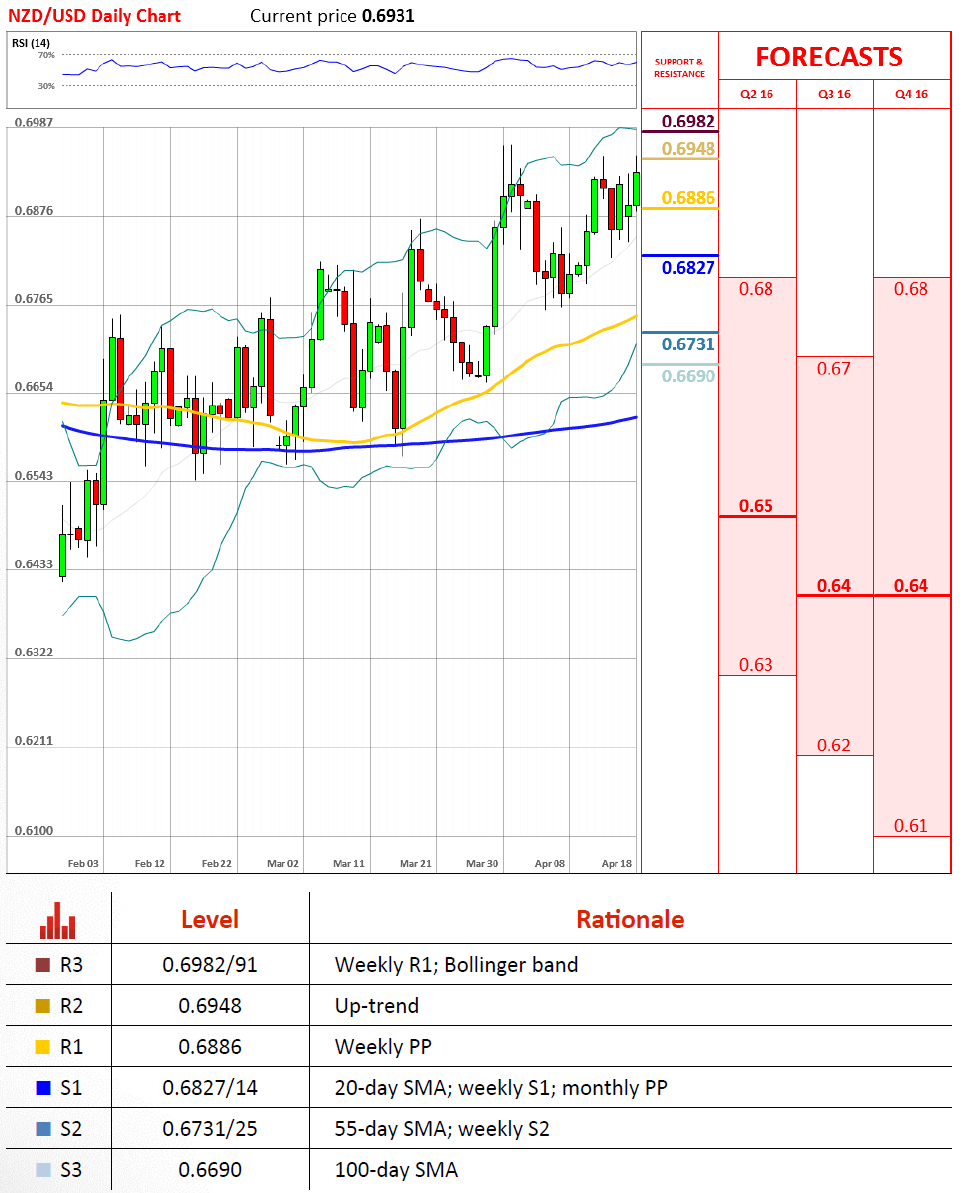Image resolution: width=967 pixels, height=1193 pixels.
Task: Click the 0.6731 support level label
Action: point(688,344)
